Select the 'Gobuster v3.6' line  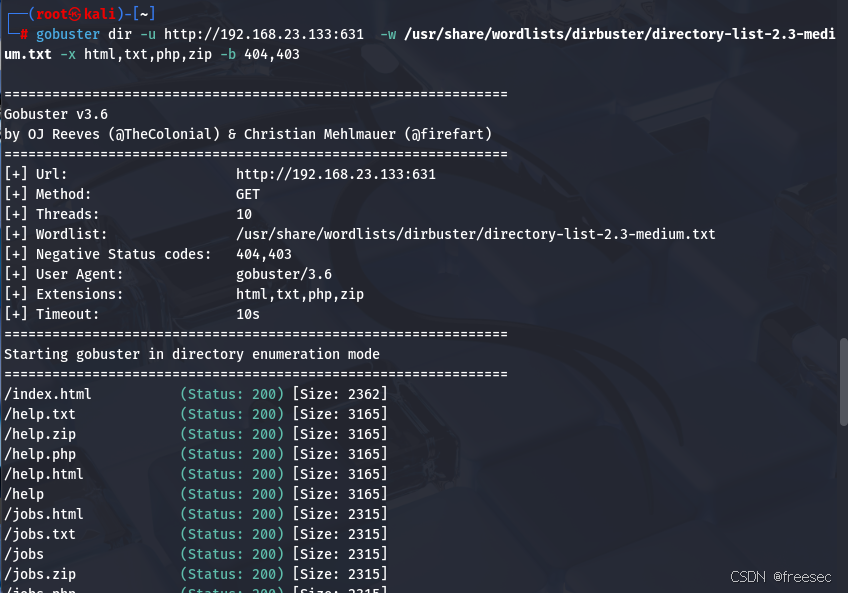(56, 114)
